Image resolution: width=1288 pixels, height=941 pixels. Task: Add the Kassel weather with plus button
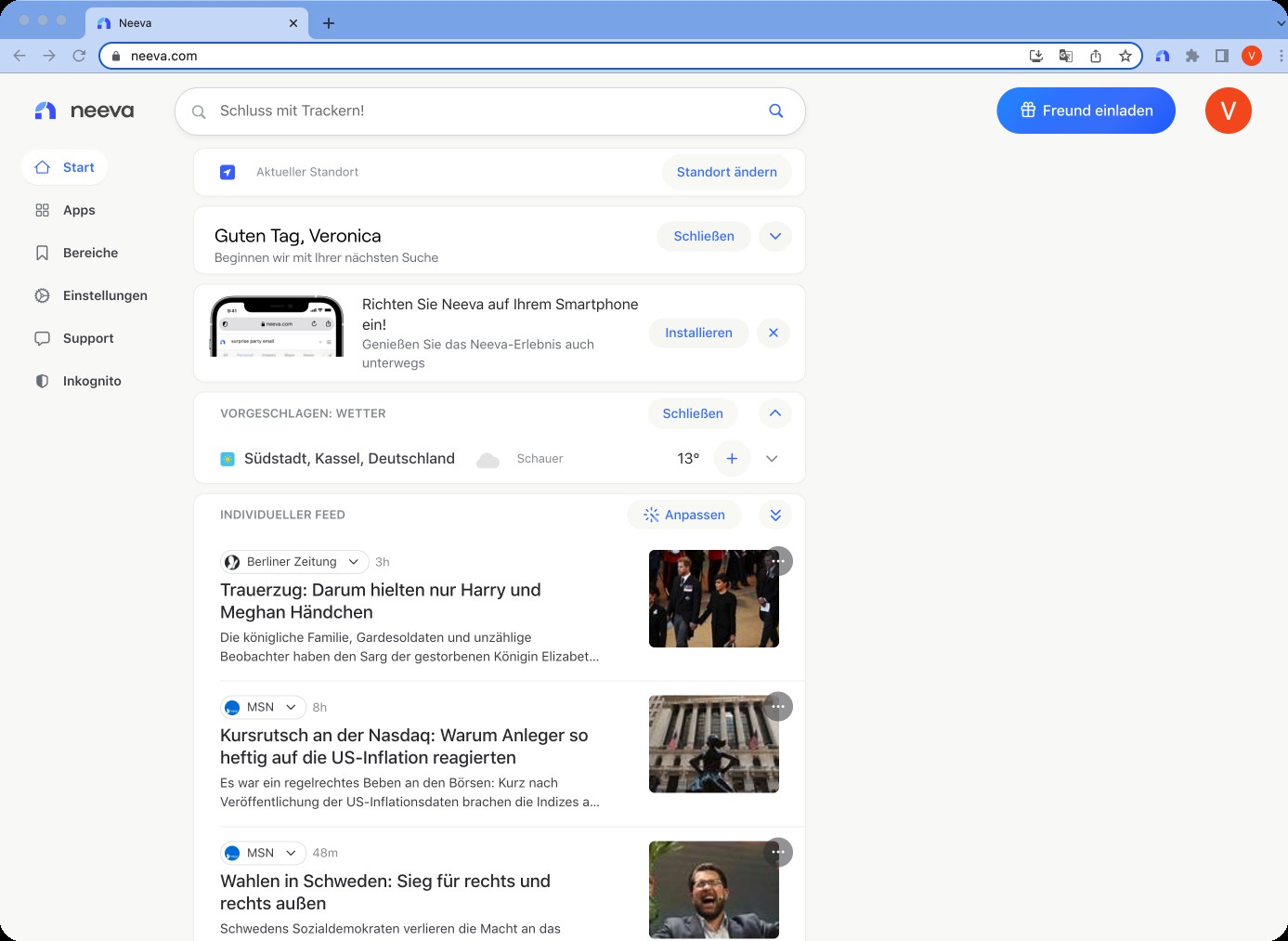(732, 459)
